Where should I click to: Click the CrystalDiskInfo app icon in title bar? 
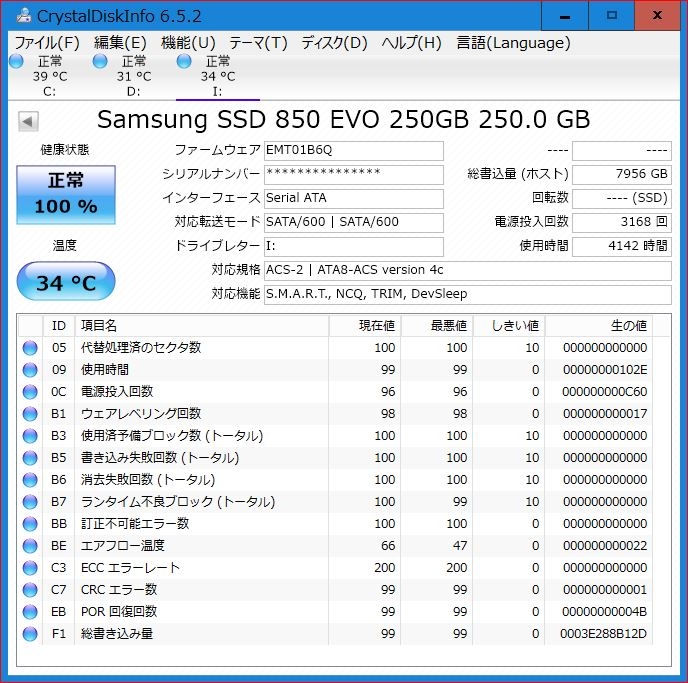point(24,16)
